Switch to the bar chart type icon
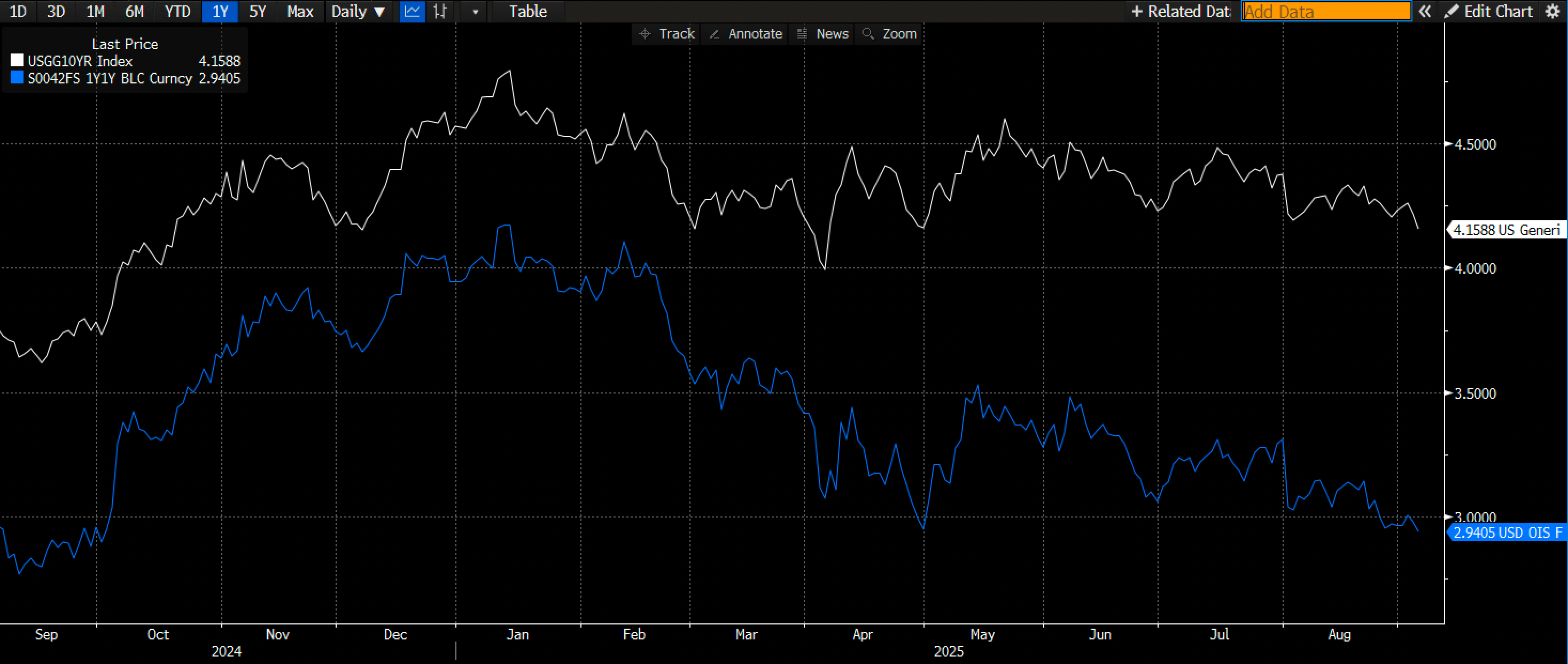 point(440,12)
